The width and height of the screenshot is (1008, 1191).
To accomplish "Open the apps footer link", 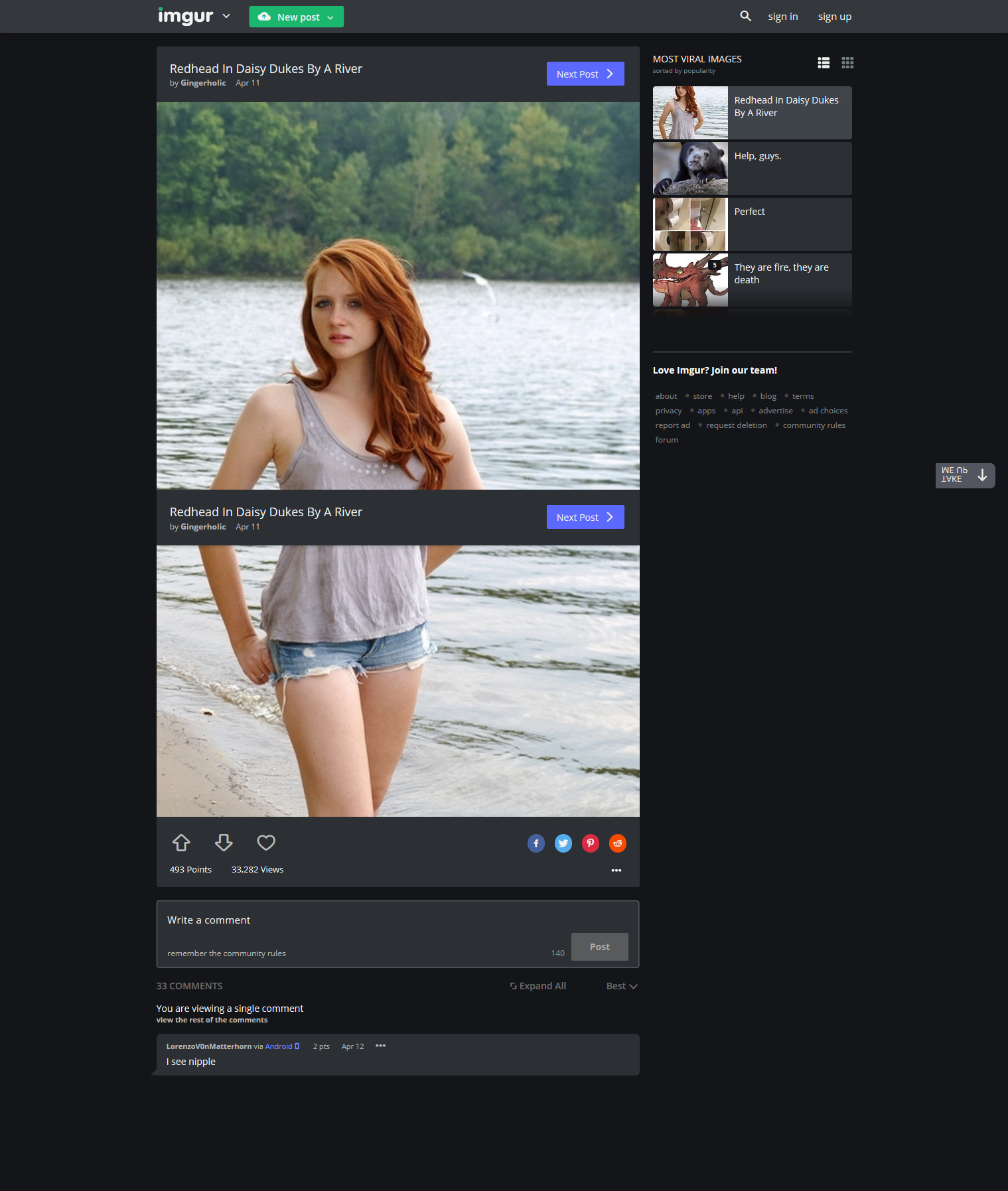I will point(706,411).
